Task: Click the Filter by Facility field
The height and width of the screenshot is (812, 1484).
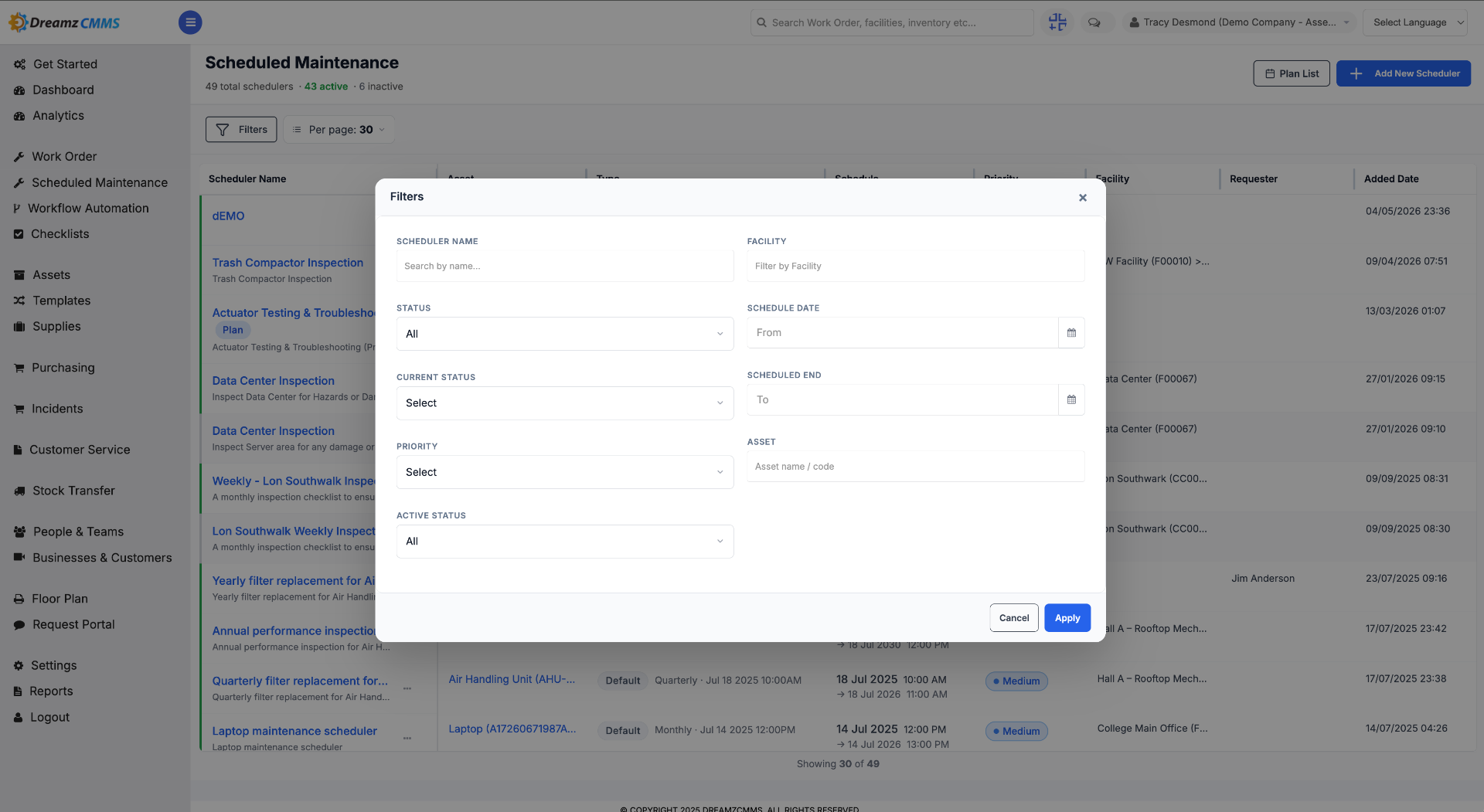Action: tap(916, 266)
